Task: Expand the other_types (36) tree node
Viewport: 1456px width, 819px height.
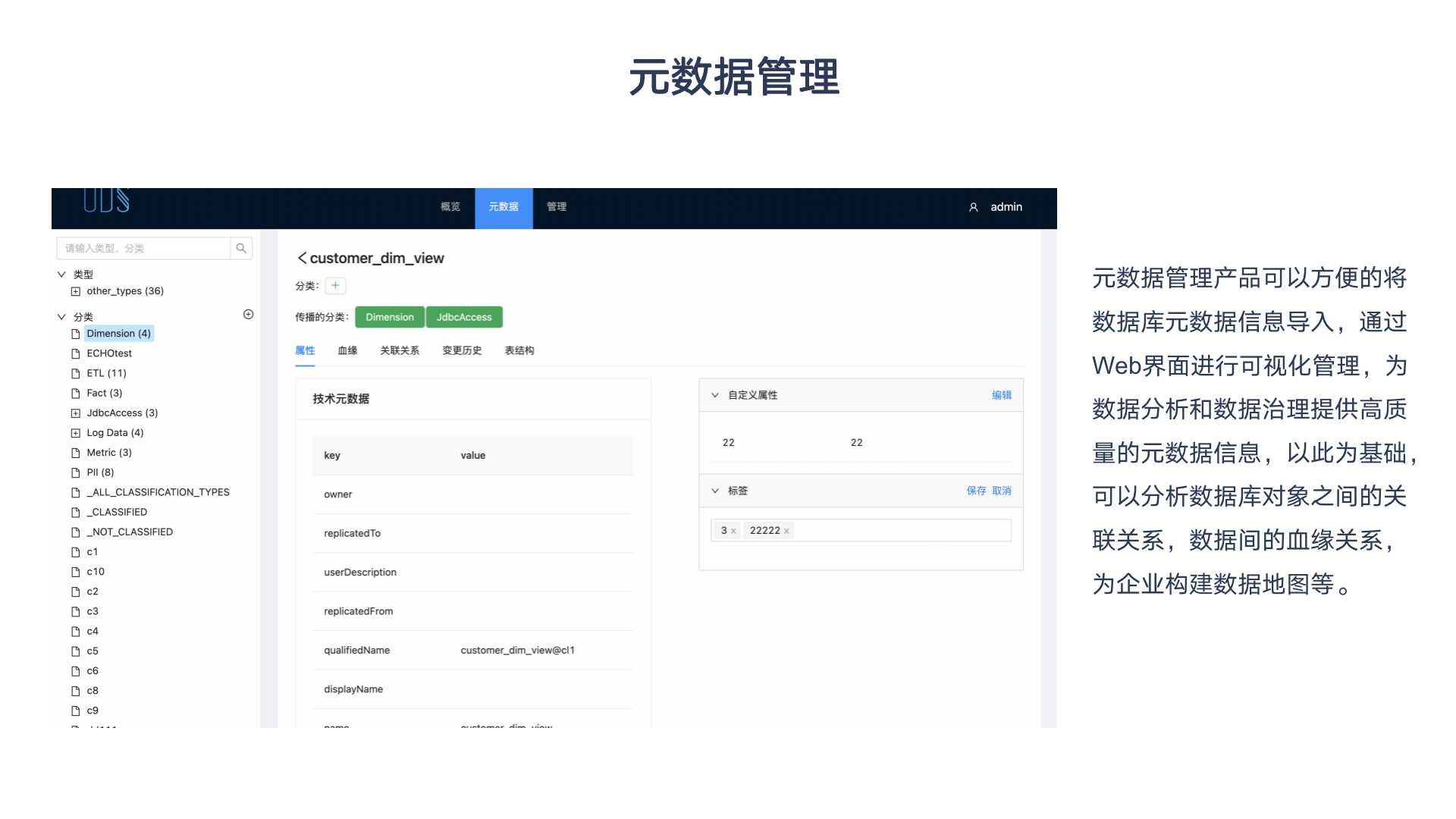Action: point(76,290)
